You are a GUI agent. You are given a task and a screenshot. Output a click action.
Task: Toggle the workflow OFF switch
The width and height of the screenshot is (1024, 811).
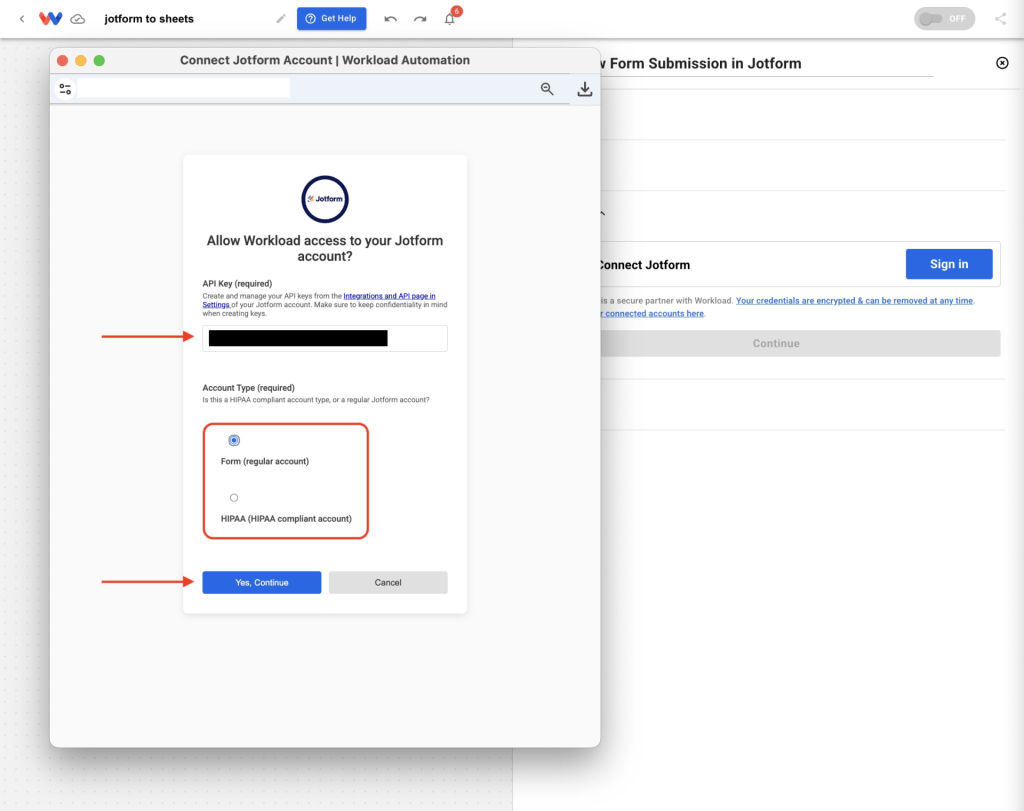click(944, 18)
